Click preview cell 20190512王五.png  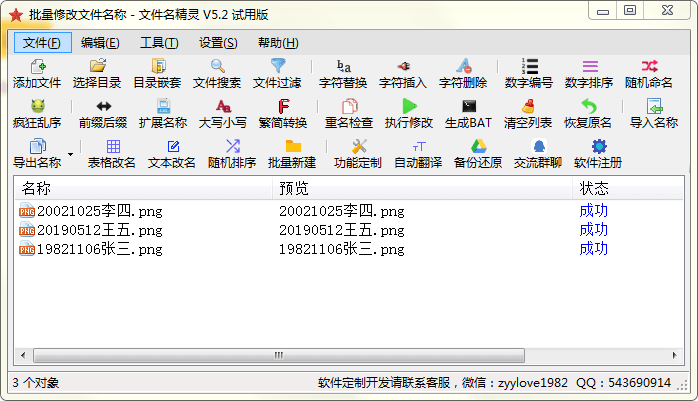coord(341,230)
